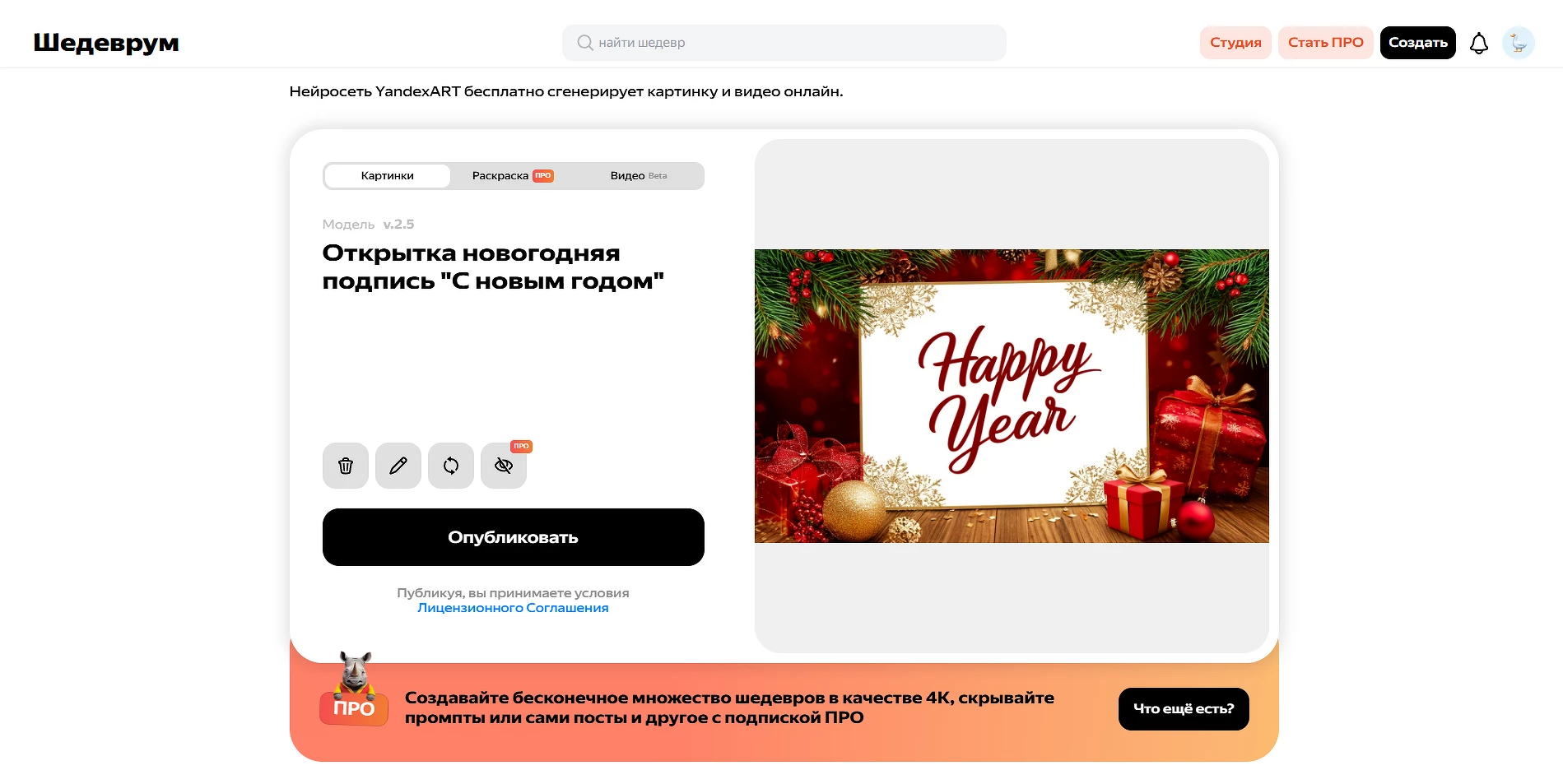Click the Шедеврум logo
The height and width of the screenshot is (784, 1563).
(106, 43)
